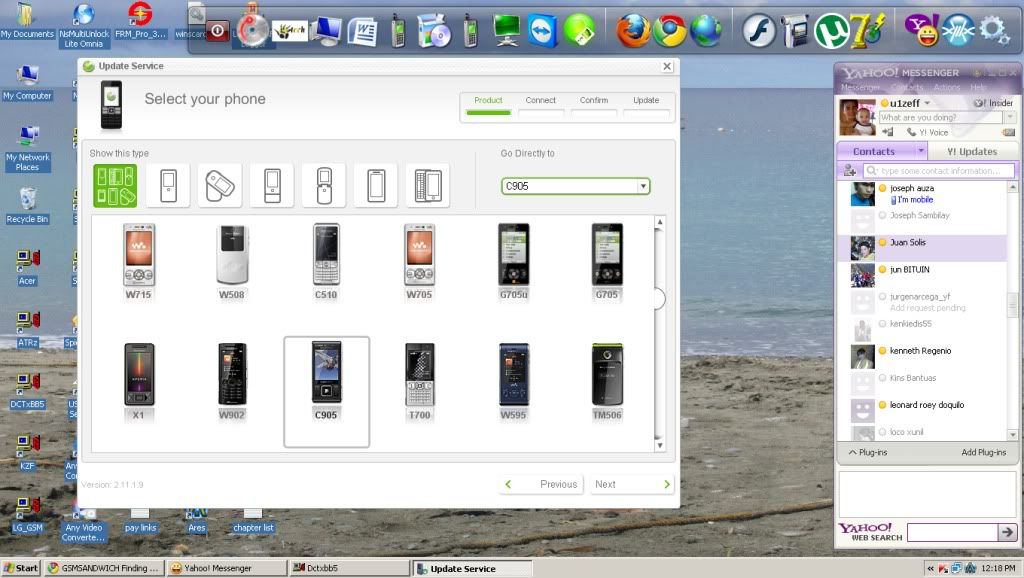
Task: Open the Contacts tab dropdown arrow
Action: [920, 151]
